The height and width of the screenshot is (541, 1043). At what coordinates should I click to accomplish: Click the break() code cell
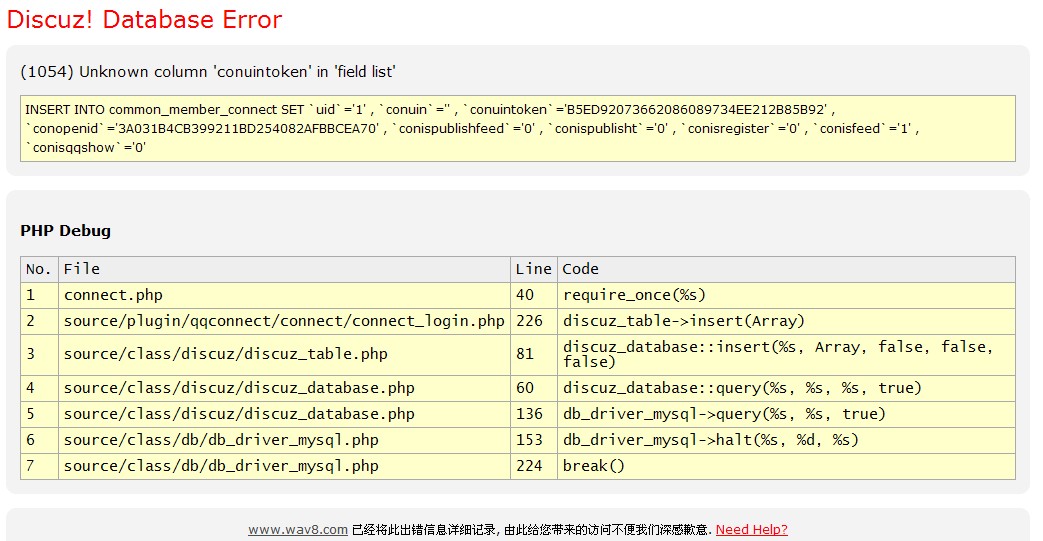pyautogui.click(x=593, y=465)
